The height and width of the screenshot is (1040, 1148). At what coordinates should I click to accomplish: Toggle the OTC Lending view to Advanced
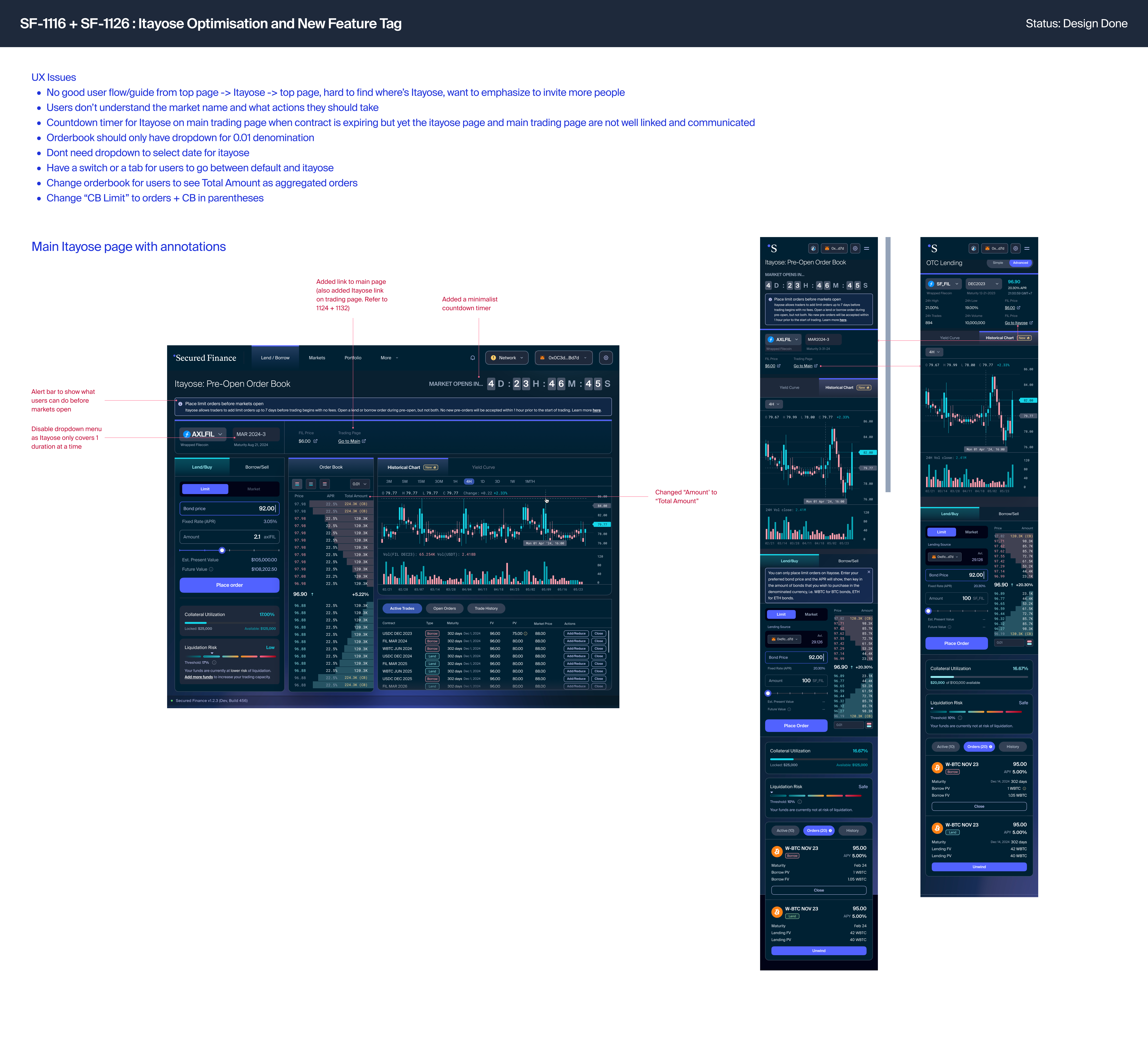point(1020,263)
